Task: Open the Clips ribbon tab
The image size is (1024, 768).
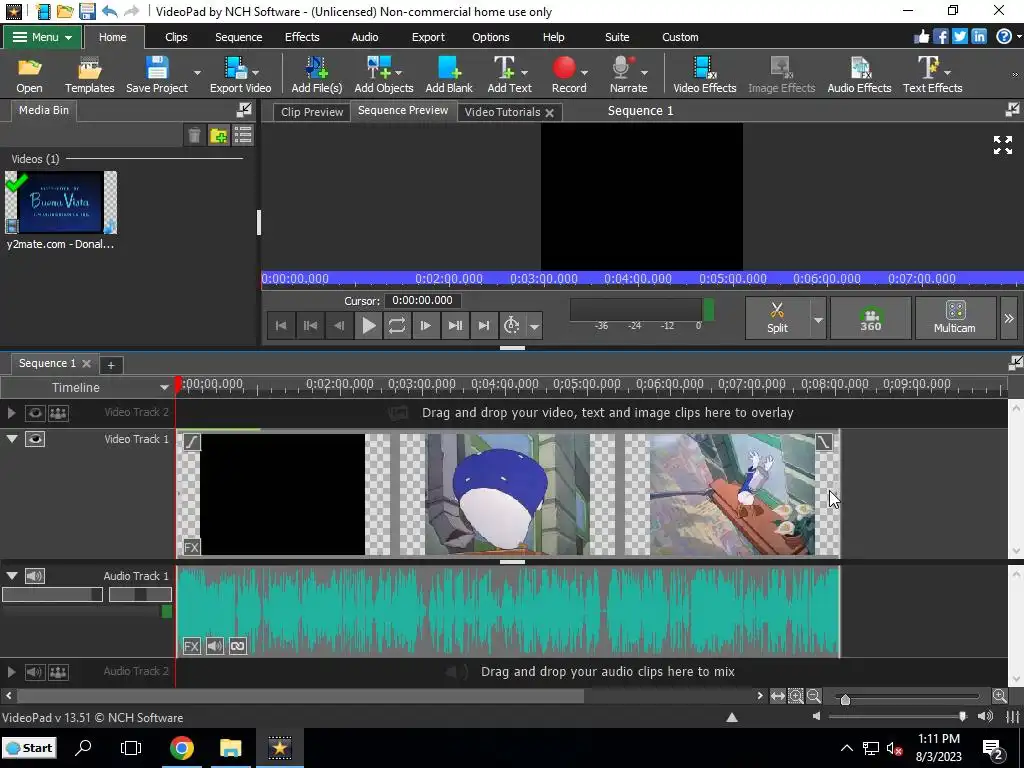Action: (176, 37)
